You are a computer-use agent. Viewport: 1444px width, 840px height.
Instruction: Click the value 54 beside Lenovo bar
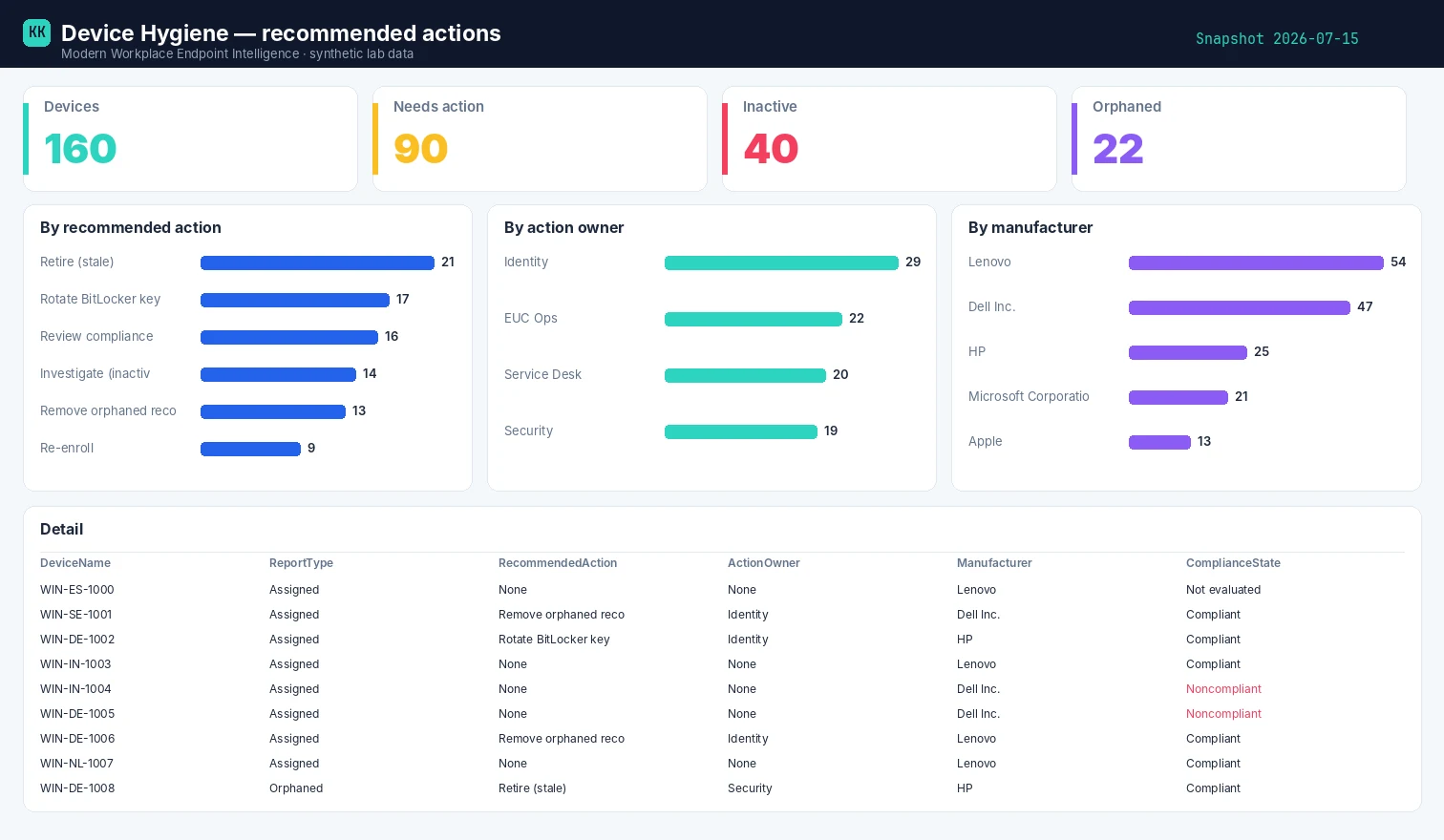1398,262
